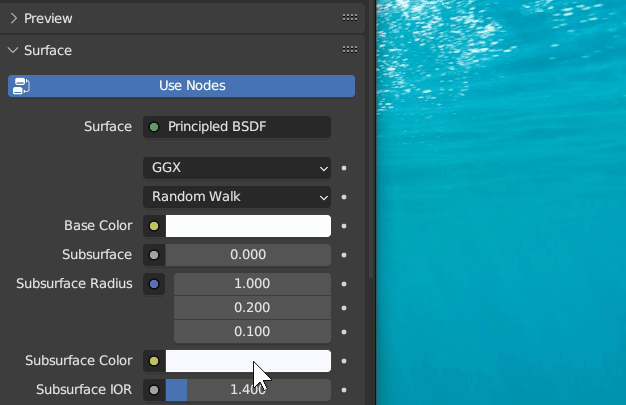This screenshot has height=405, width=626.
Task: Click the Base Color label
Action: click(98, 226)
